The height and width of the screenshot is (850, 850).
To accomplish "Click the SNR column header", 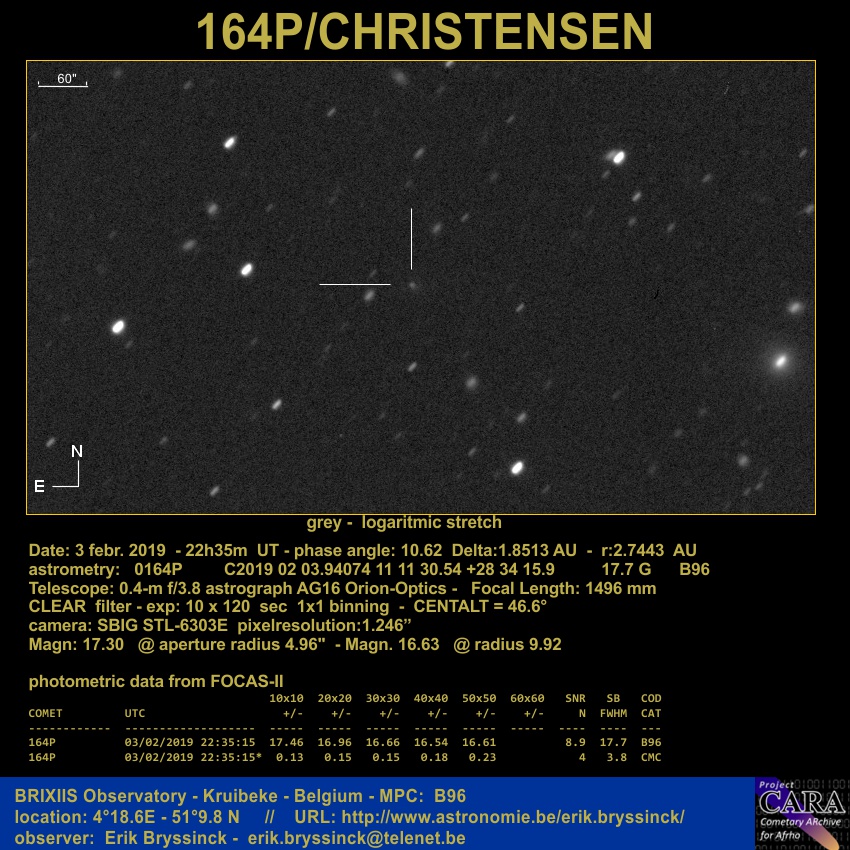I will tap(575, 698).
